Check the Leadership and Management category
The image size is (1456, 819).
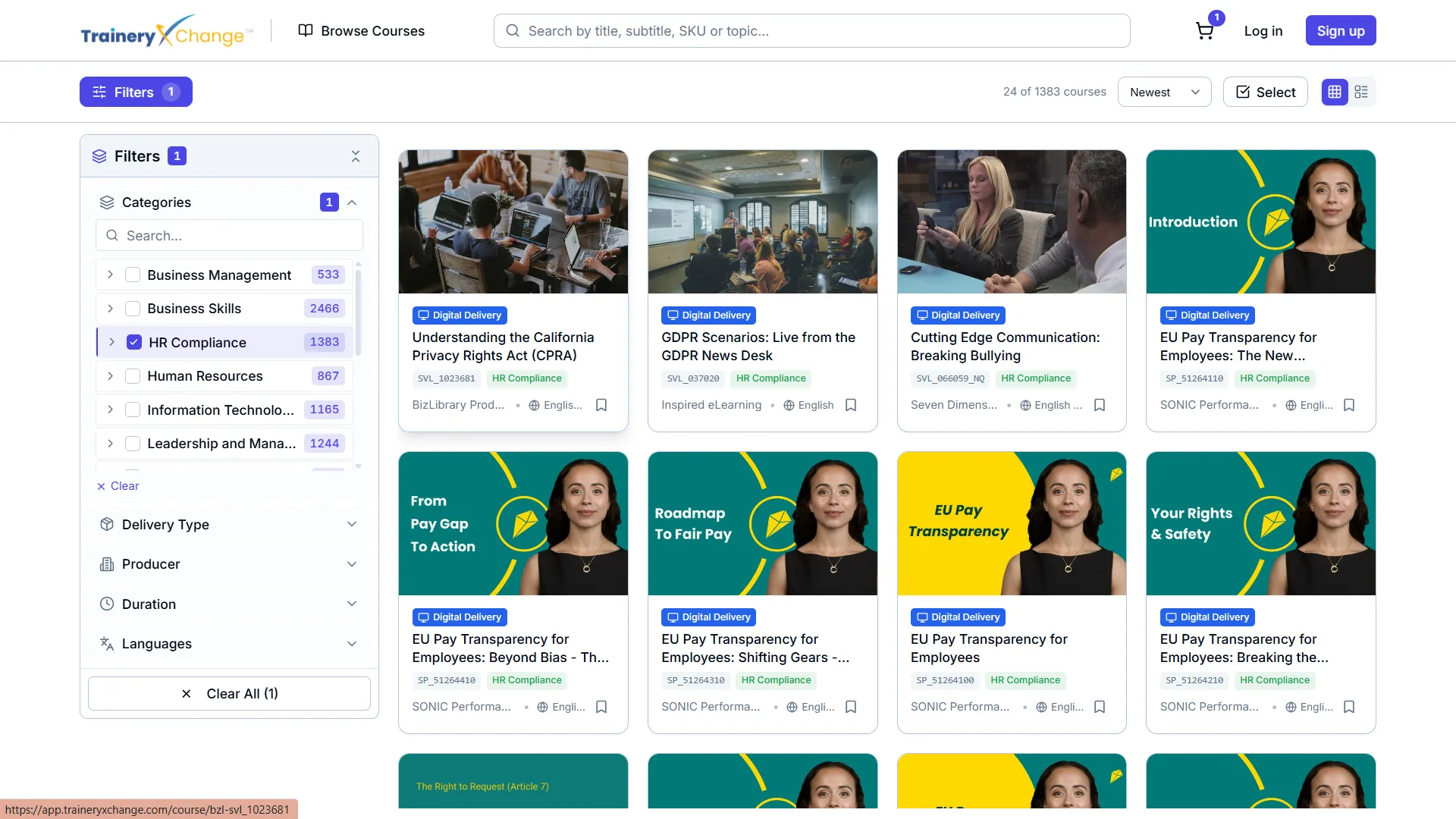[133, 444]
